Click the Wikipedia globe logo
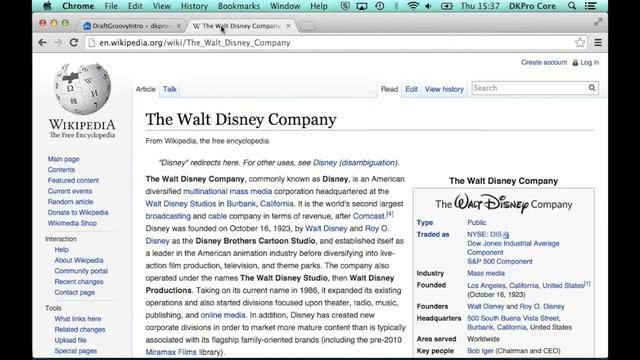The width and height of the screenshot is (640, 360). pyautogui.click(x=83, y=88)
